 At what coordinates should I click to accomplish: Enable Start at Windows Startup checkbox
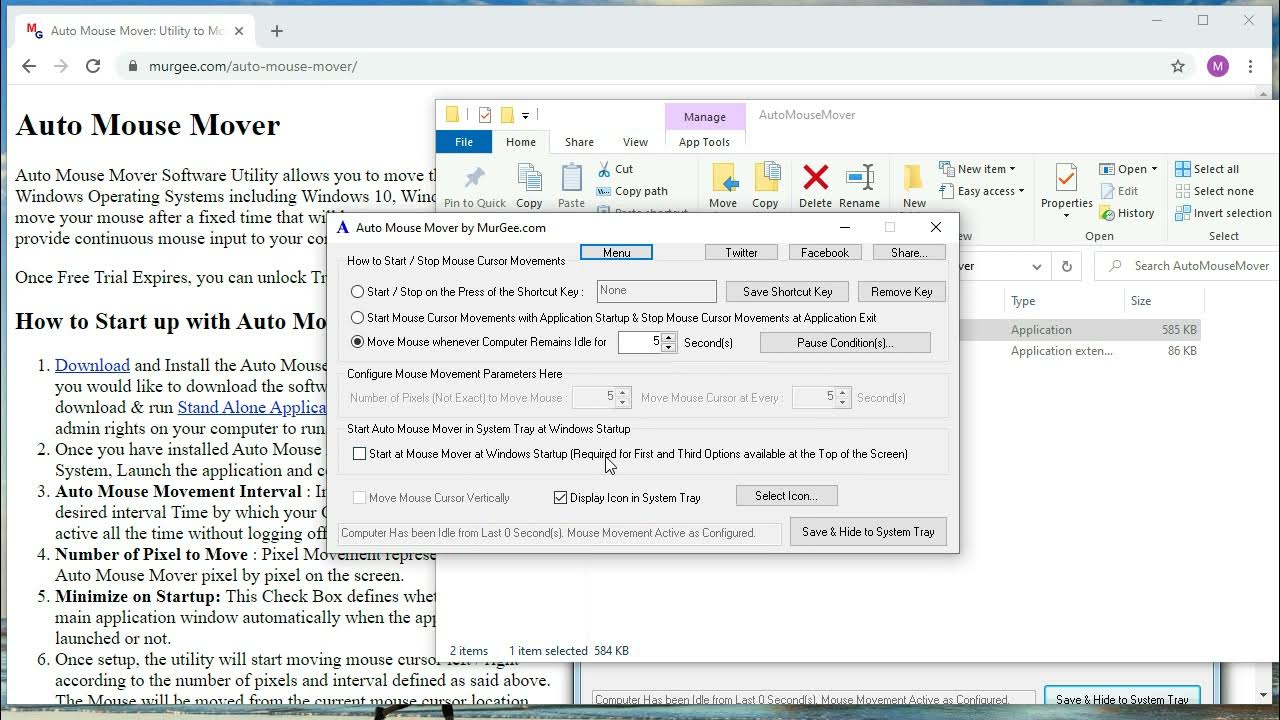click(x=360, y=454)
